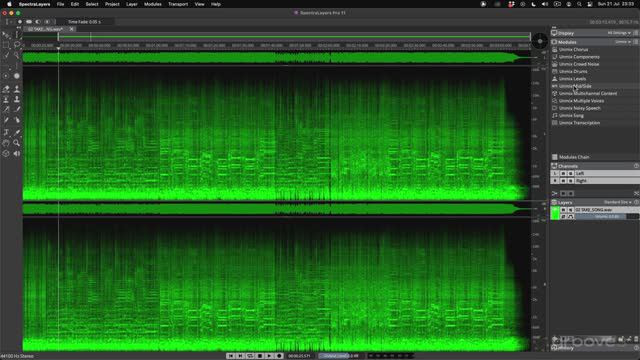Image resolution: width=640 pixels, height=360 pixels.
Task: Click the overview navigation bar above timeline
Action: (276, 37)
